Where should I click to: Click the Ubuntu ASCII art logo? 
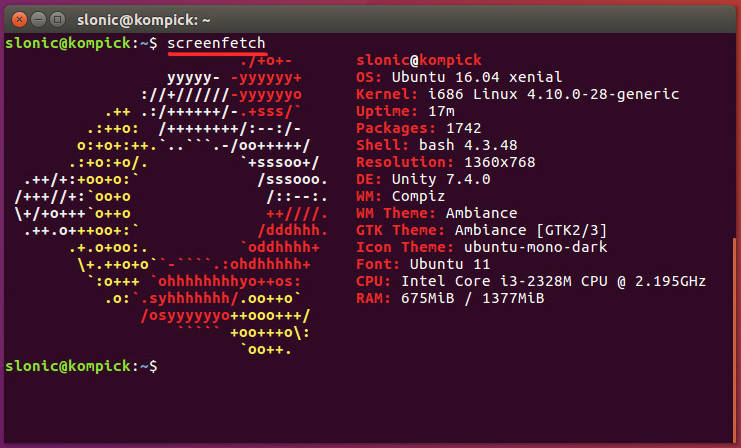[x=172, y=205]
